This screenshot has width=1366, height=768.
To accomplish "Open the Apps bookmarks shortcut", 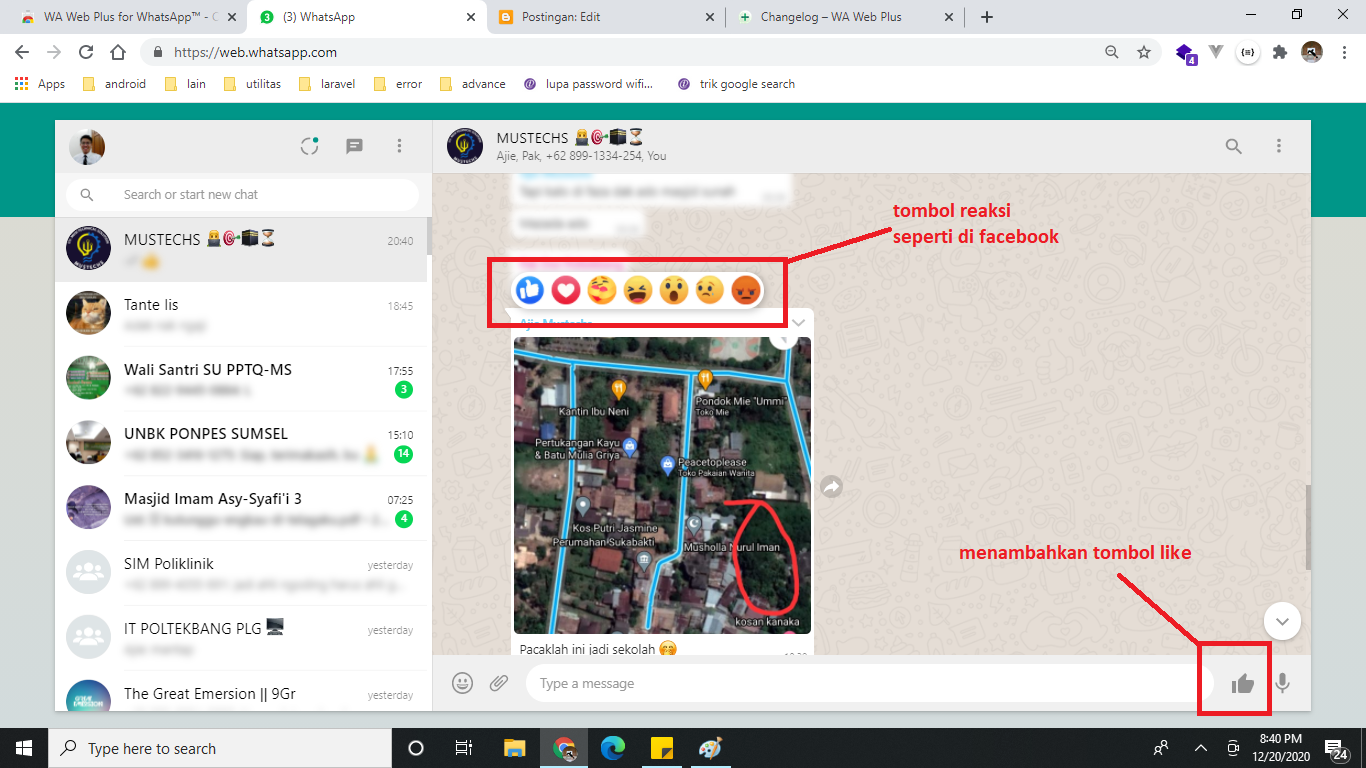I will [x=40, y=84].
